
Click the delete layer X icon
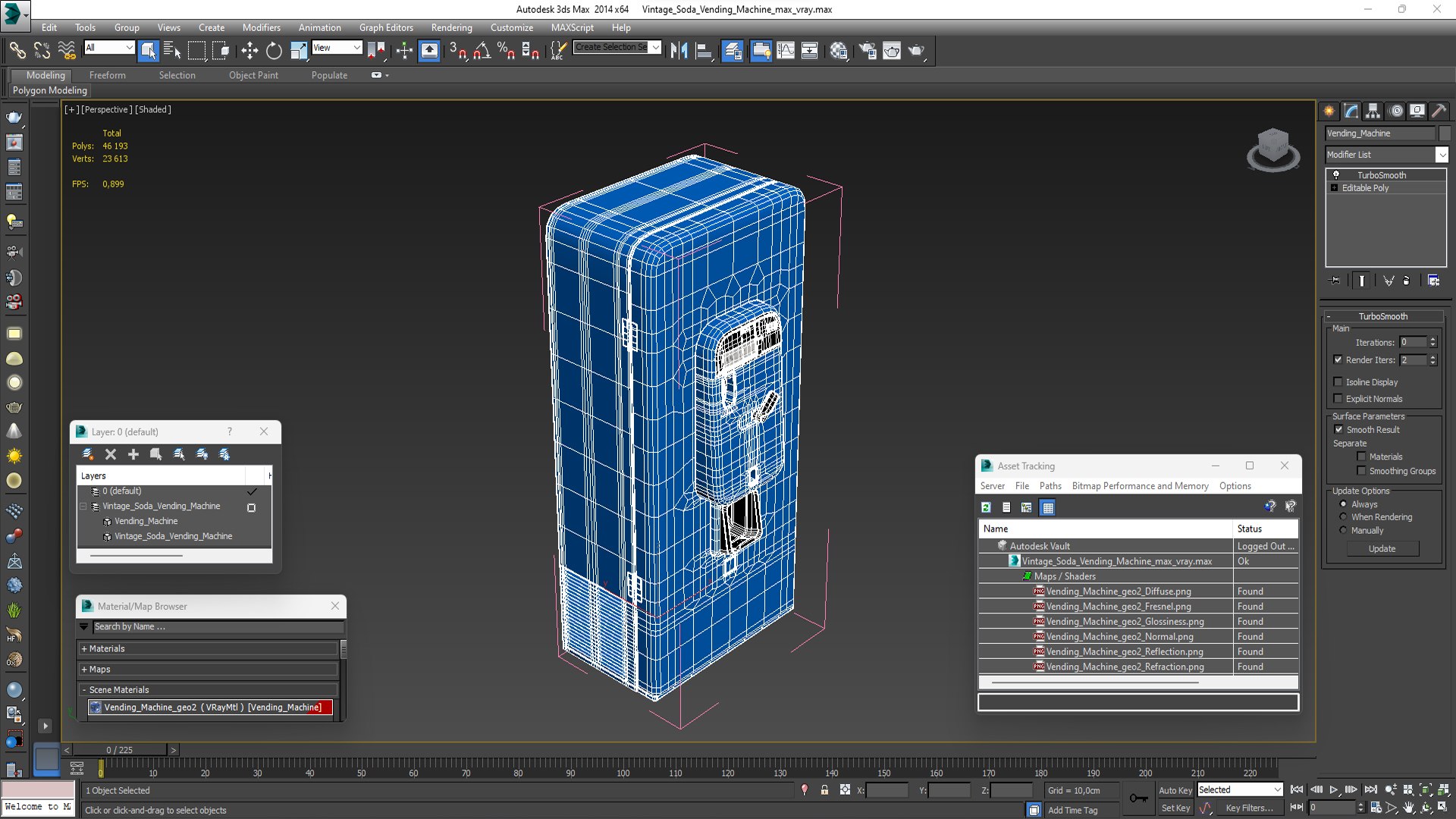pos(111,454)
